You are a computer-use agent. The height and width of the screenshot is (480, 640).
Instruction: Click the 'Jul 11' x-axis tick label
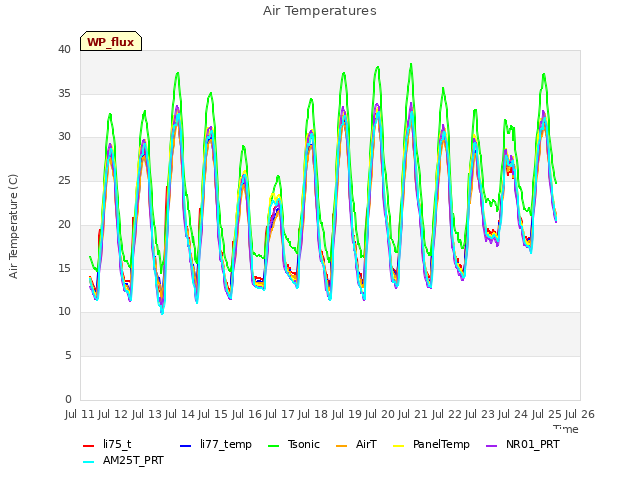click(x=80, y=414)
